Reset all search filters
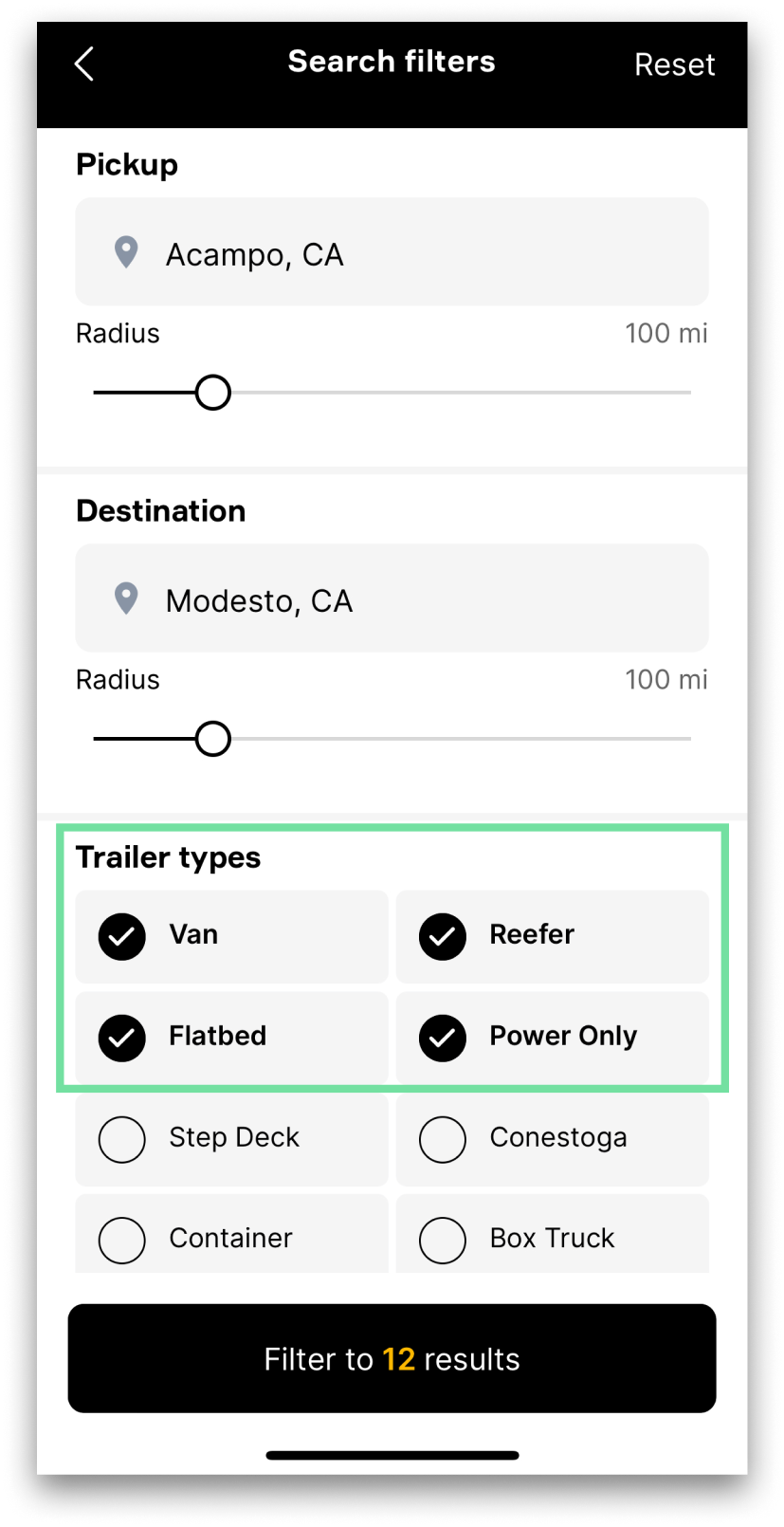 674,64
